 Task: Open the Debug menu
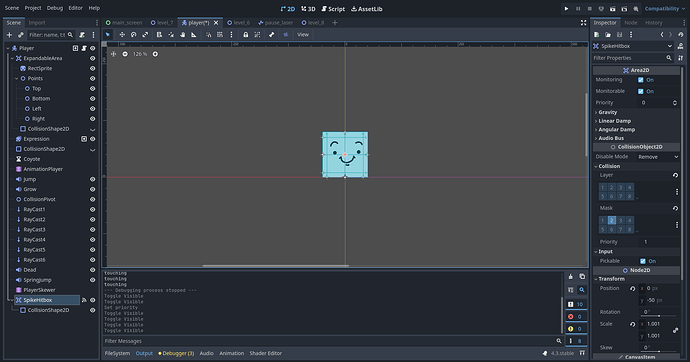point(55,8)
